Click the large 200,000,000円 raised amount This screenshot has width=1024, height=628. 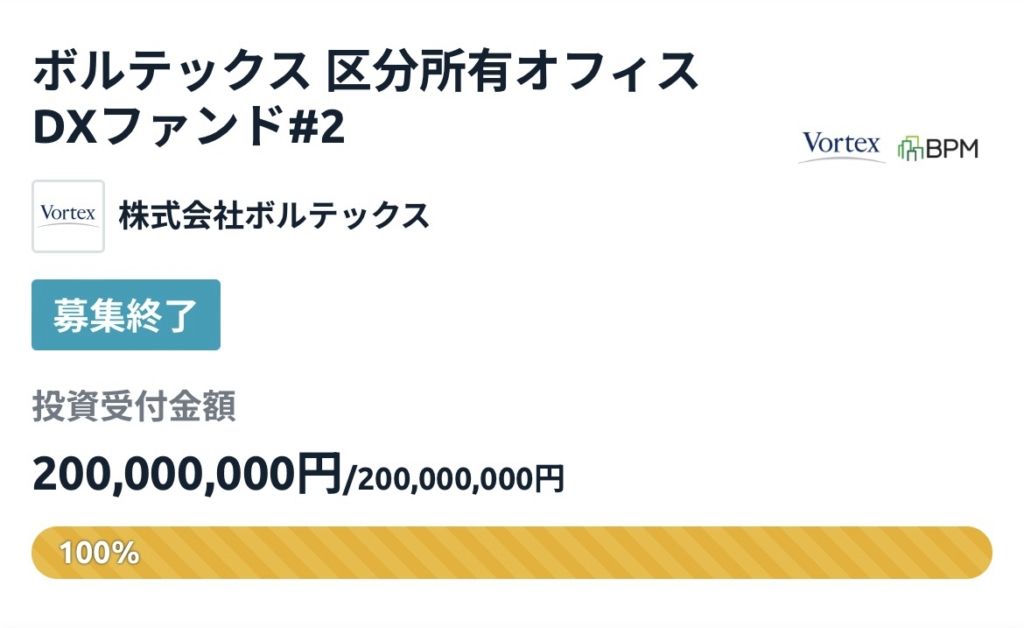[187, 472]
